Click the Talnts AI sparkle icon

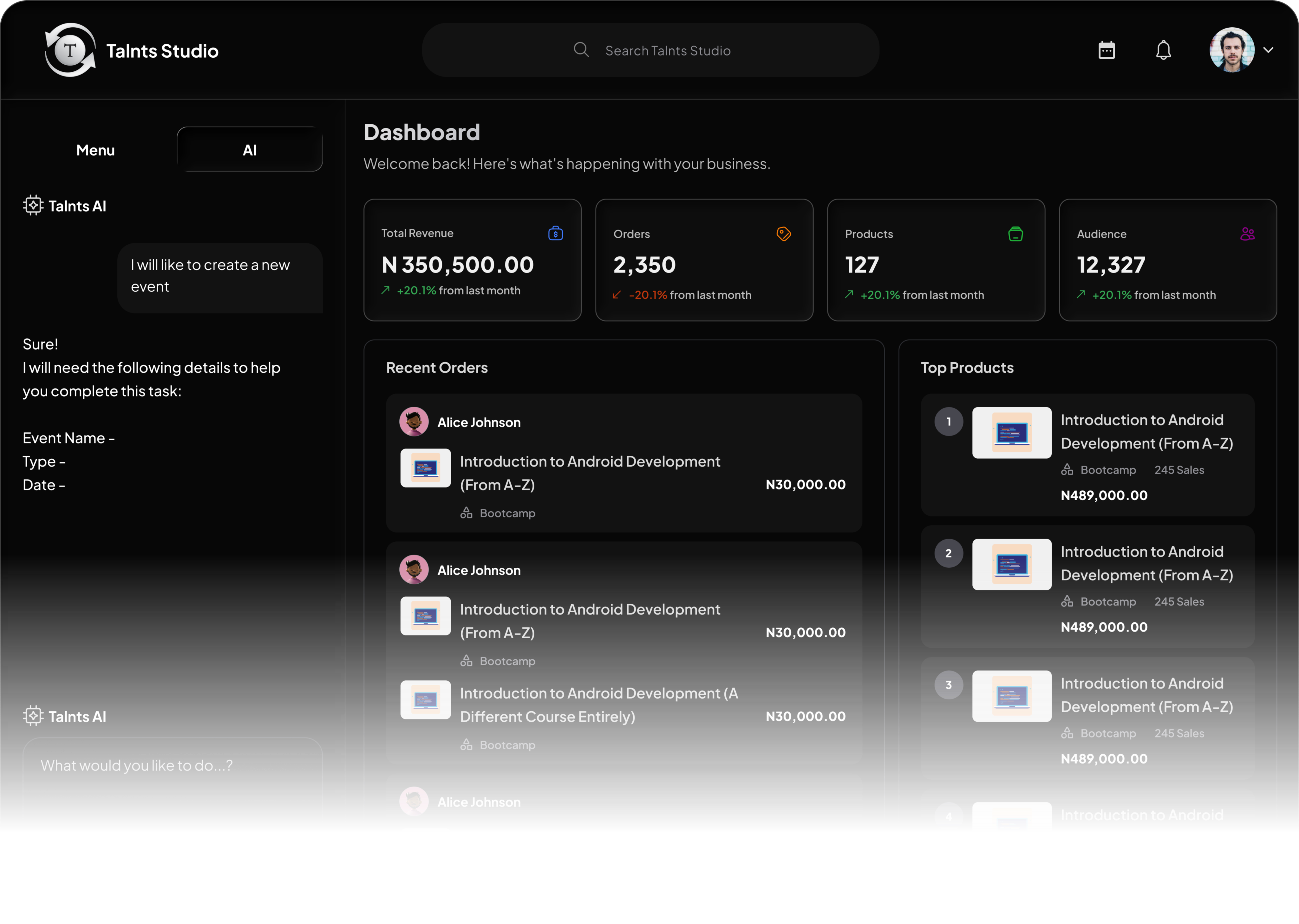(34, 206)
